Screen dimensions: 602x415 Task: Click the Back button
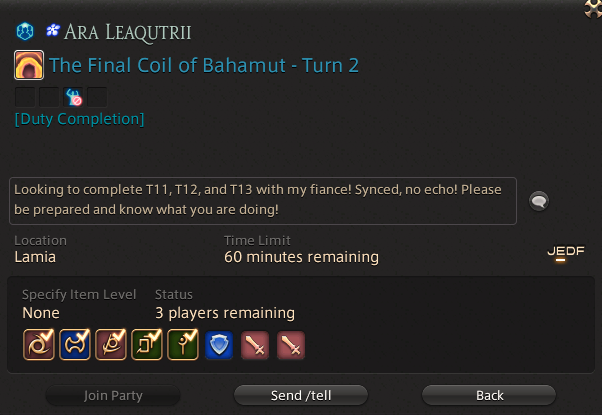[x=489, y=395]
